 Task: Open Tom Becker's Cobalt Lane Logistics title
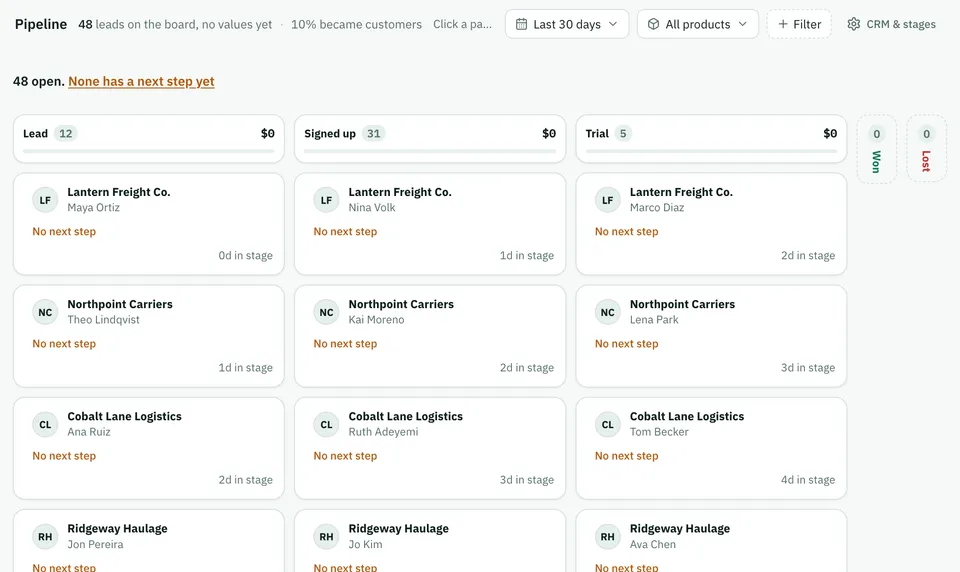coord(687,416)
